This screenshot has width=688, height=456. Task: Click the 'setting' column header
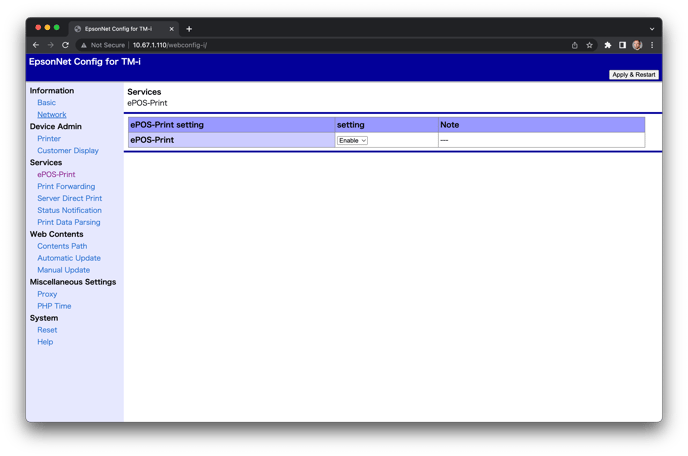pyautogui.click(x=387, y=125)
